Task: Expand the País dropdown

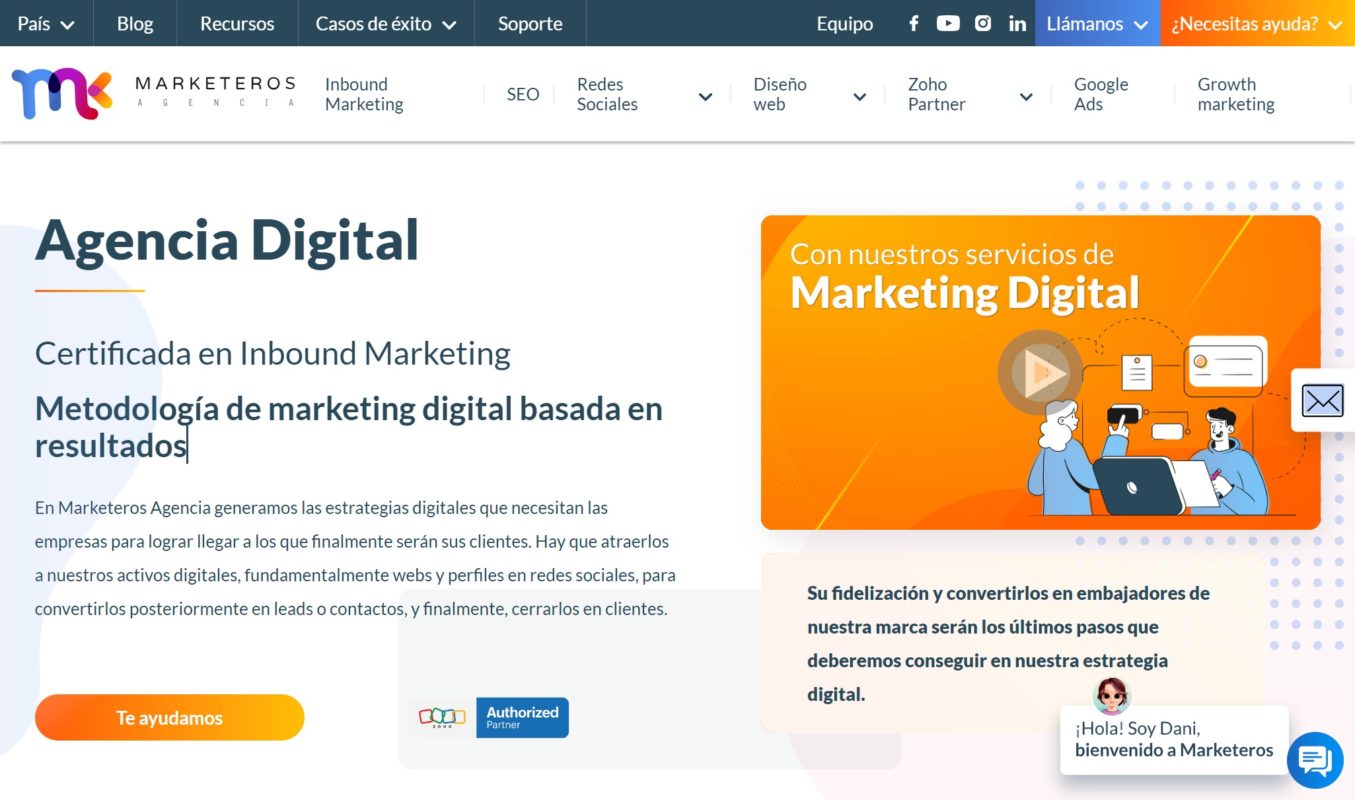Action: click(46, 23)
